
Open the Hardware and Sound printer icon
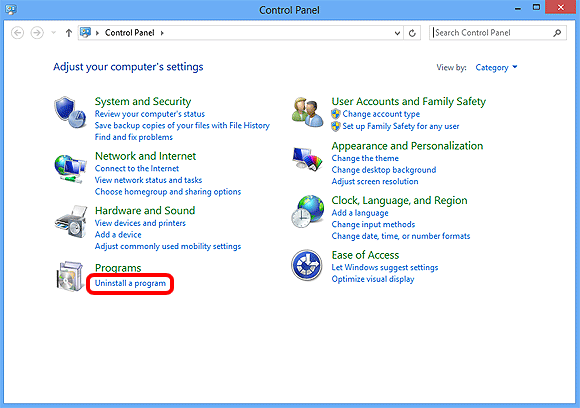tap(71, 222)
